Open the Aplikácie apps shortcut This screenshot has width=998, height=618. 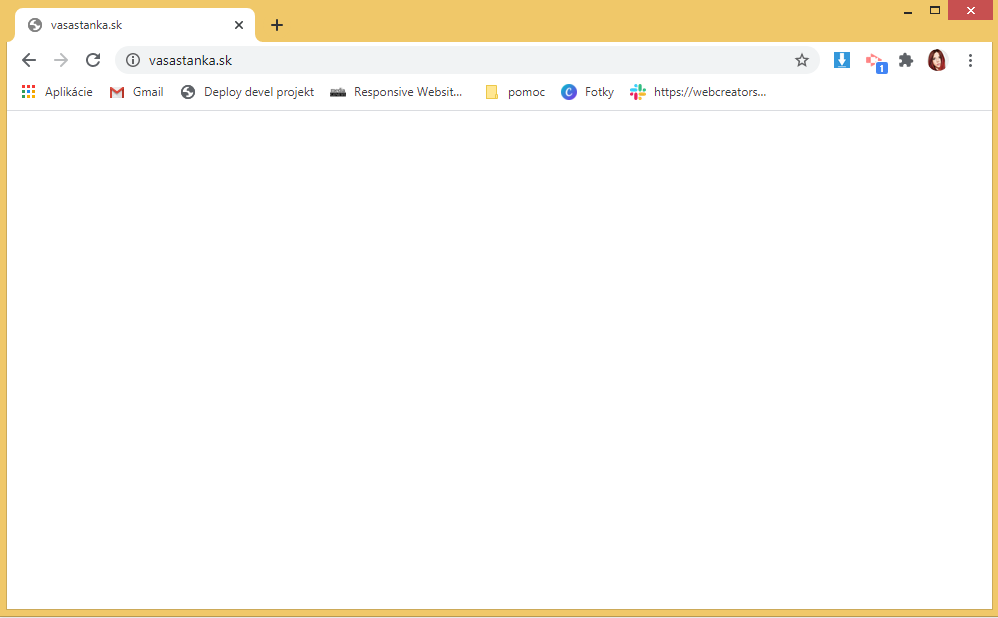[57, 92]
